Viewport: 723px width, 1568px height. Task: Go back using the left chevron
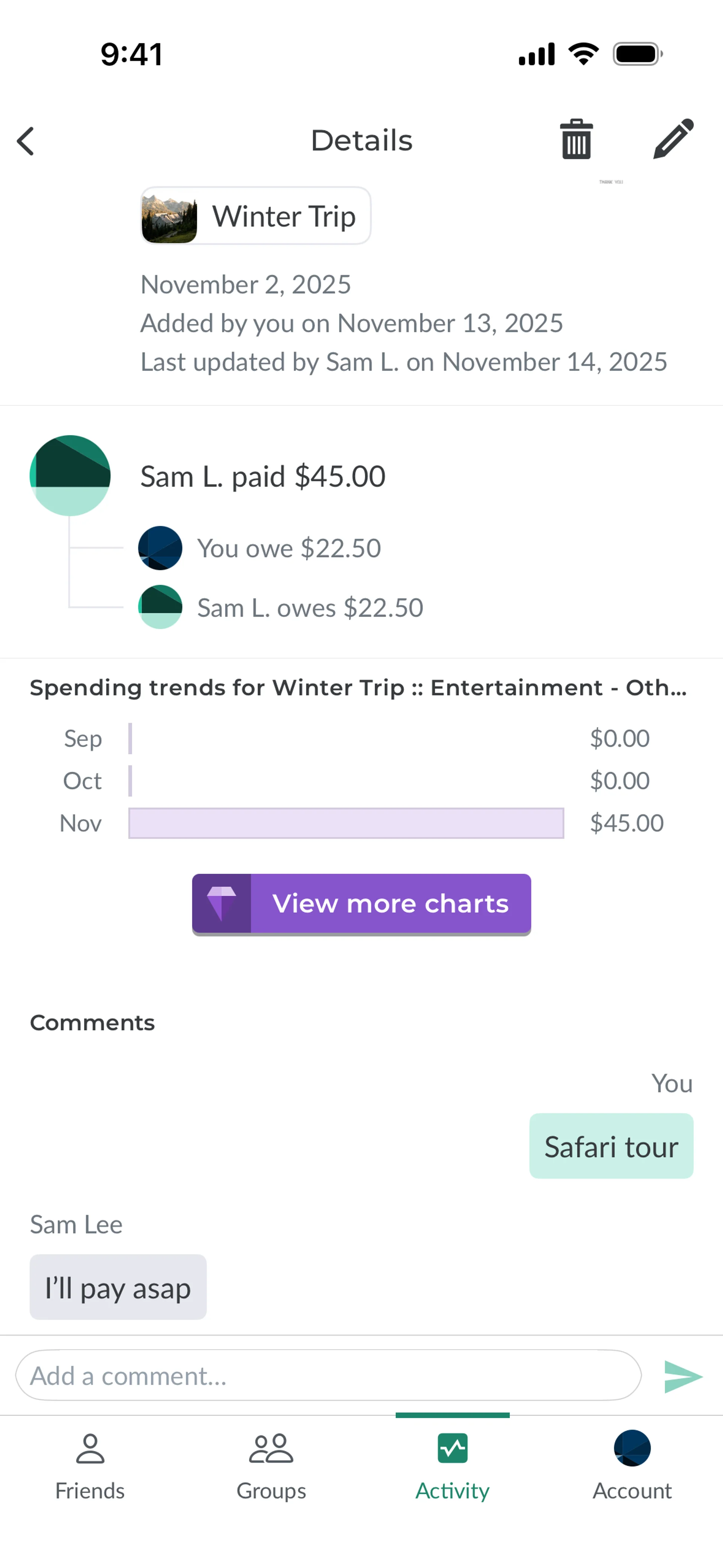pos(26,141)
